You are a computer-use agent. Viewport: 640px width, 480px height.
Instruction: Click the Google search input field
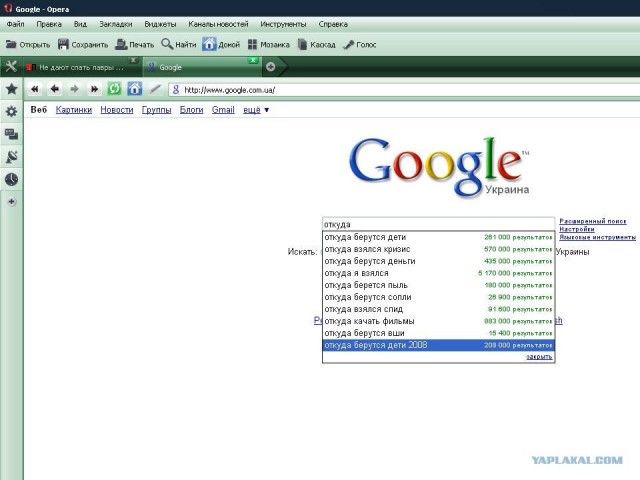438,224
